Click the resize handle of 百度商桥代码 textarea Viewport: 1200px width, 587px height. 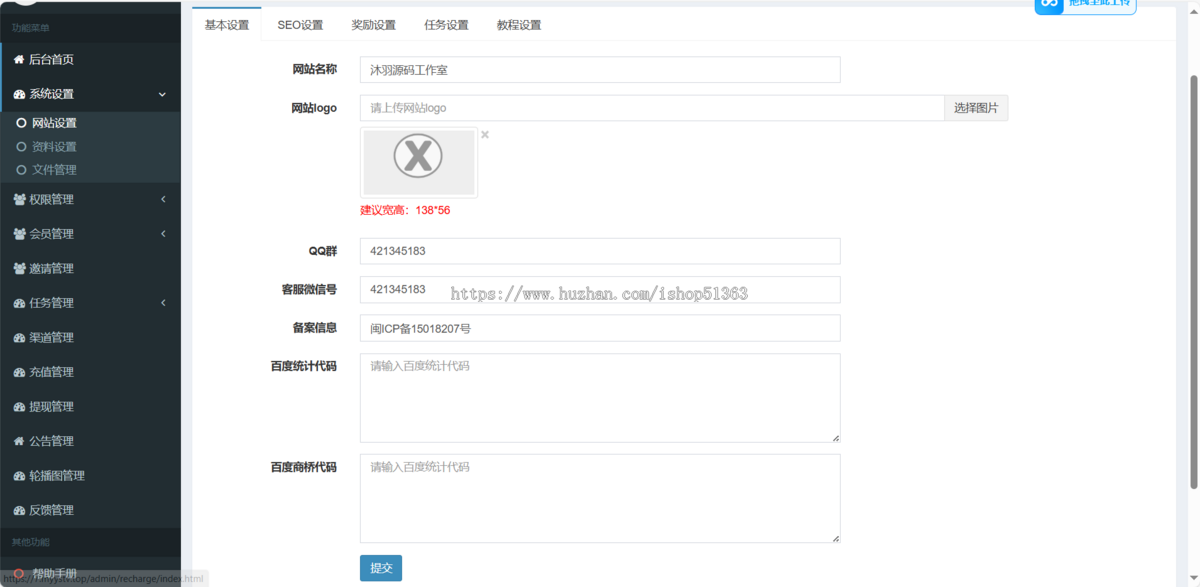(836, 539)
